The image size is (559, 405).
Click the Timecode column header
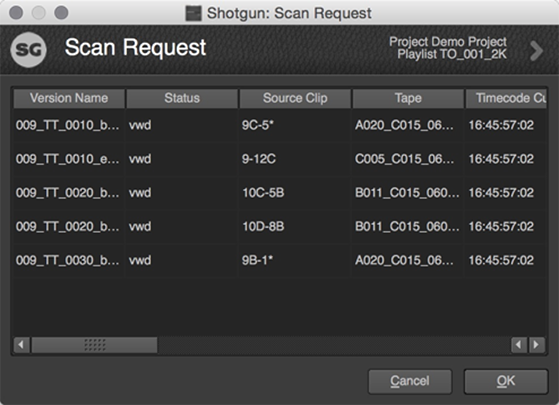pyautogui.click(x=506, y=98)
